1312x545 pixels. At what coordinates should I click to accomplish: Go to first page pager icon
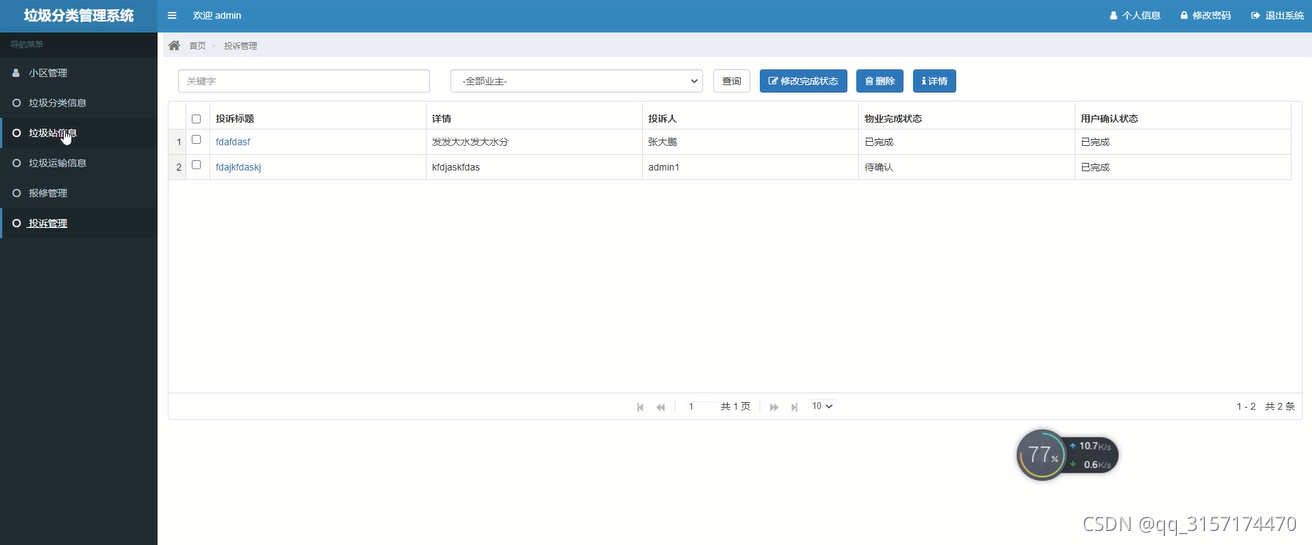(640, 407)
